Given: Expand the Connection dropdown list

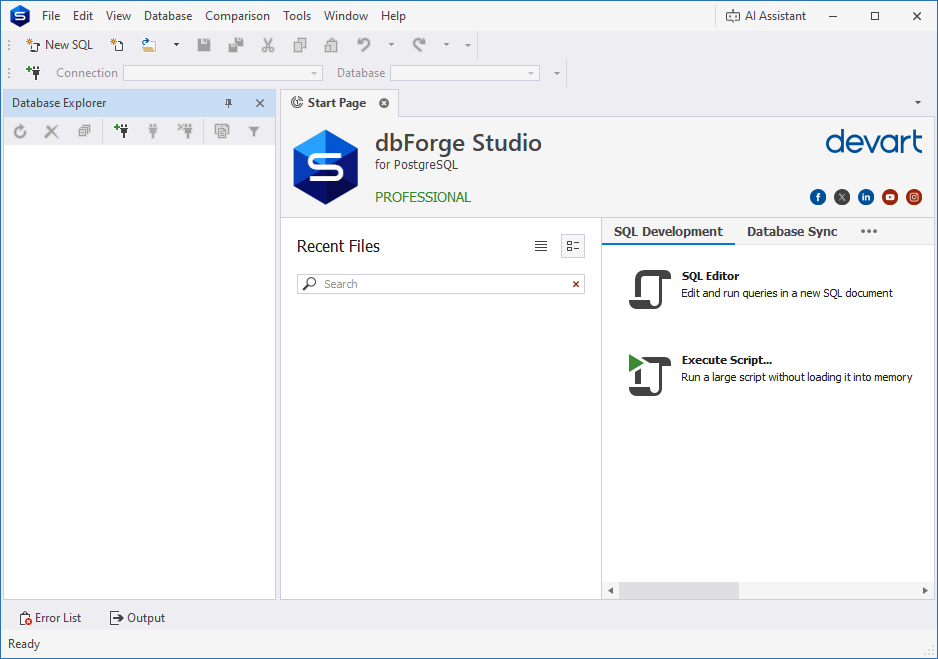Looking at the screenshot, I should click(313, 72).
